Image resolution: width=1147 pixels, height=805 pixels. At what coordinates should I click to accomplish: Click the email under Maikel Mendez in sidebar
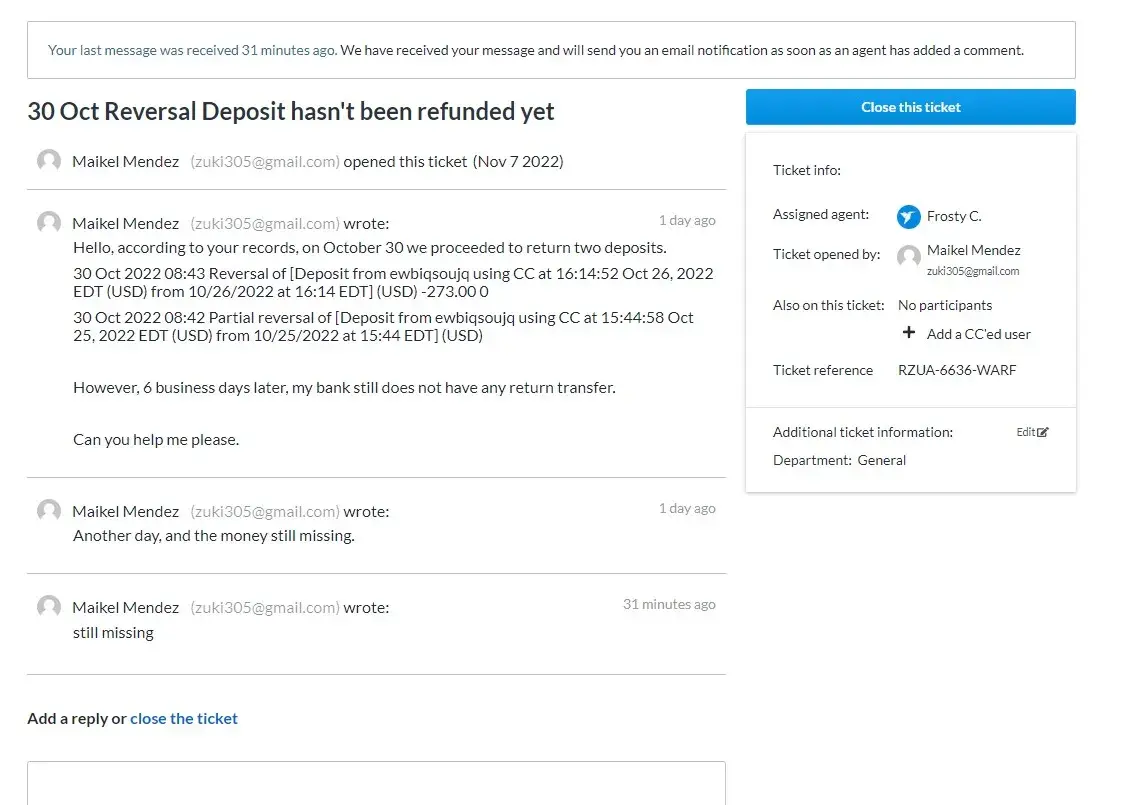973,271
